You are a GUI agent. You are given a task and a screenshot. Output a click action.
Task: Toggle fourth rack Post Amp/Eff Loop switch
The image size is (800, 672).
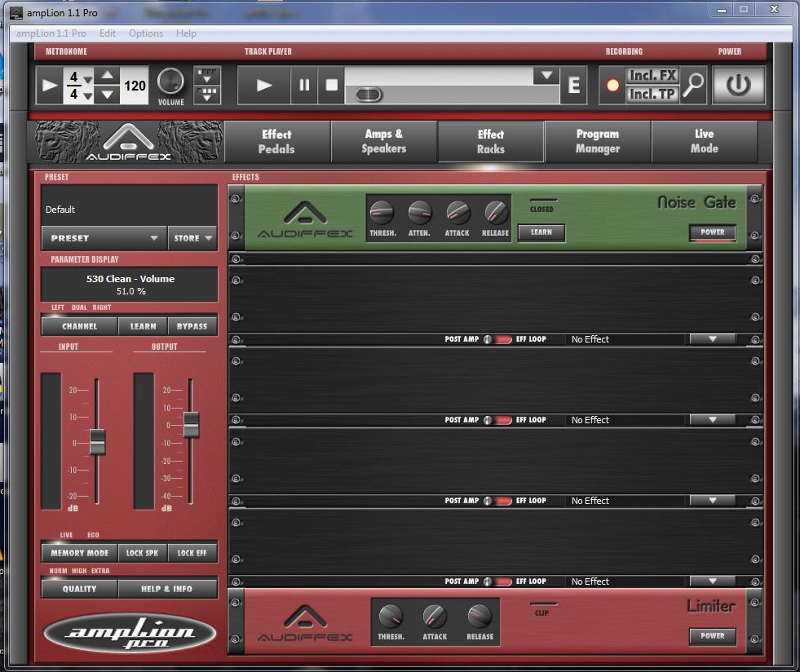498,581
